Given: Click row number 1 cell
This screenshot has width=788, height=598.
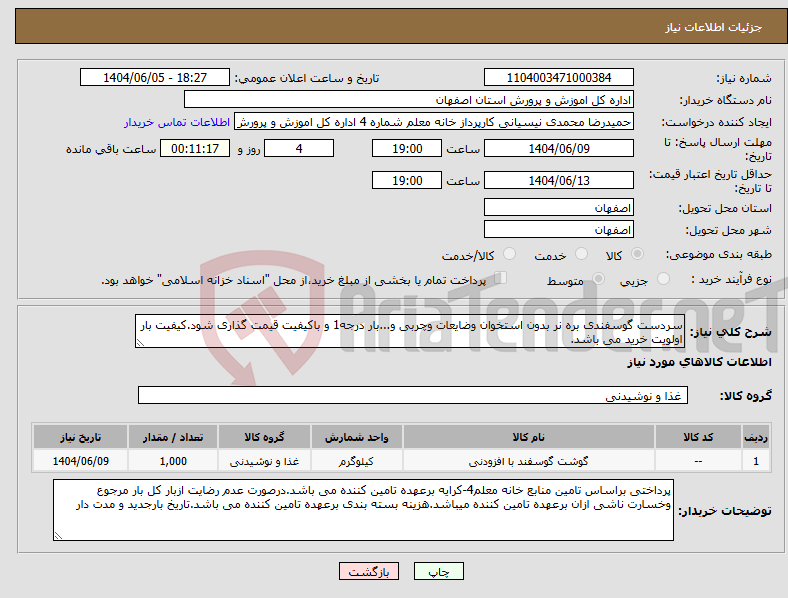Looking at the screenshot, I should click(756, 461).
